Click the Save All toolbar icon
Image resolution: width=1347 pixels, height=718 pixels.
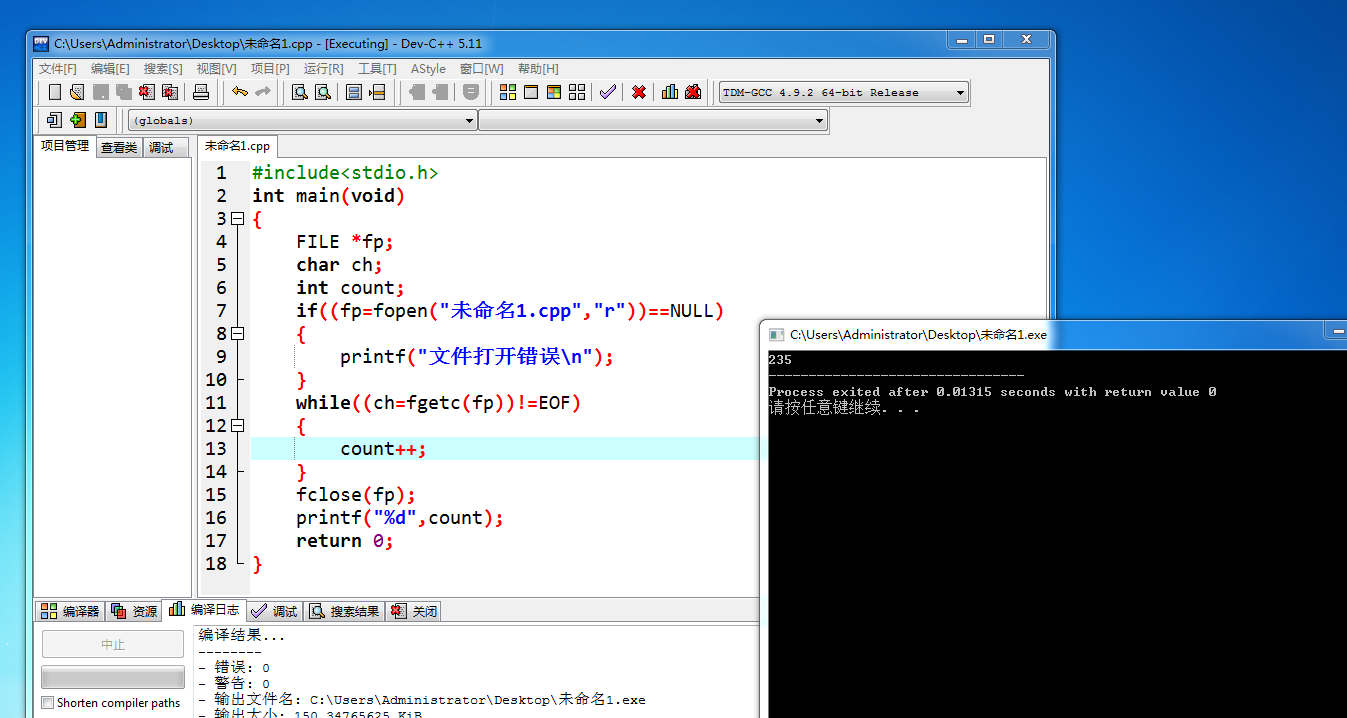pos(124,92)
